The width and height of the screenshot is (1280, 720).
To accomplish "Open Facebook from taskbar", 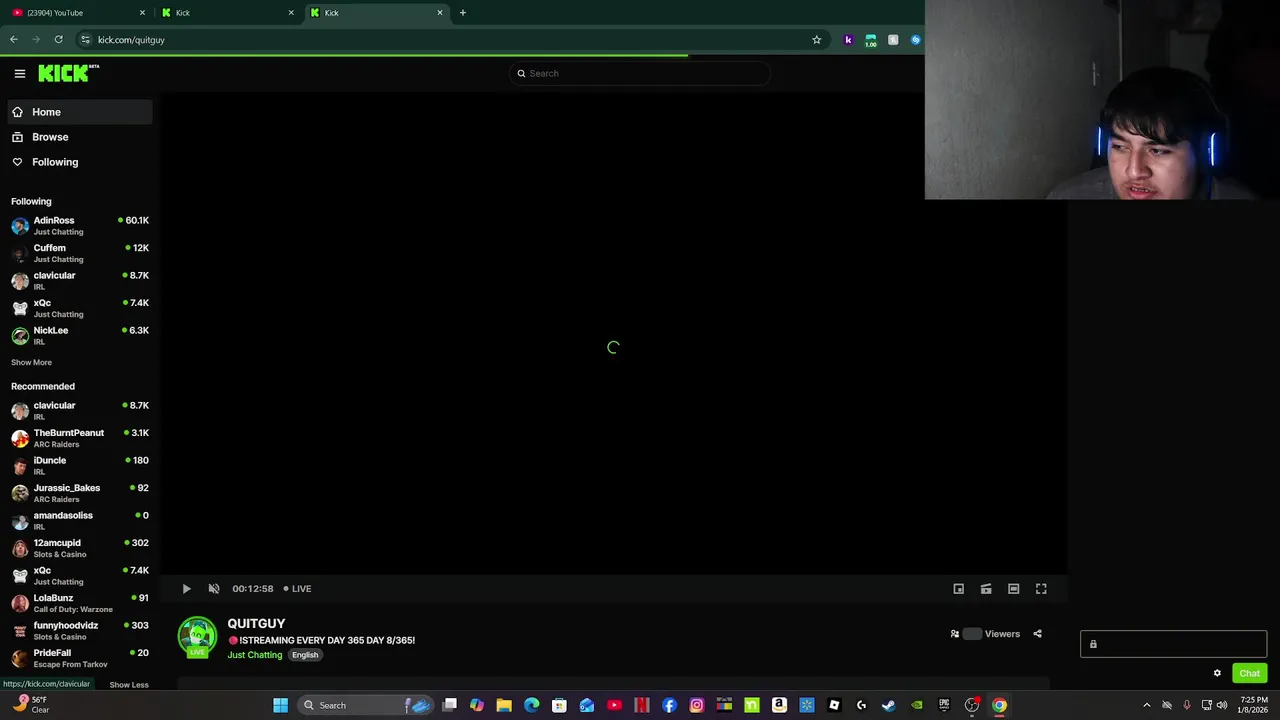I will coord(669,705).
